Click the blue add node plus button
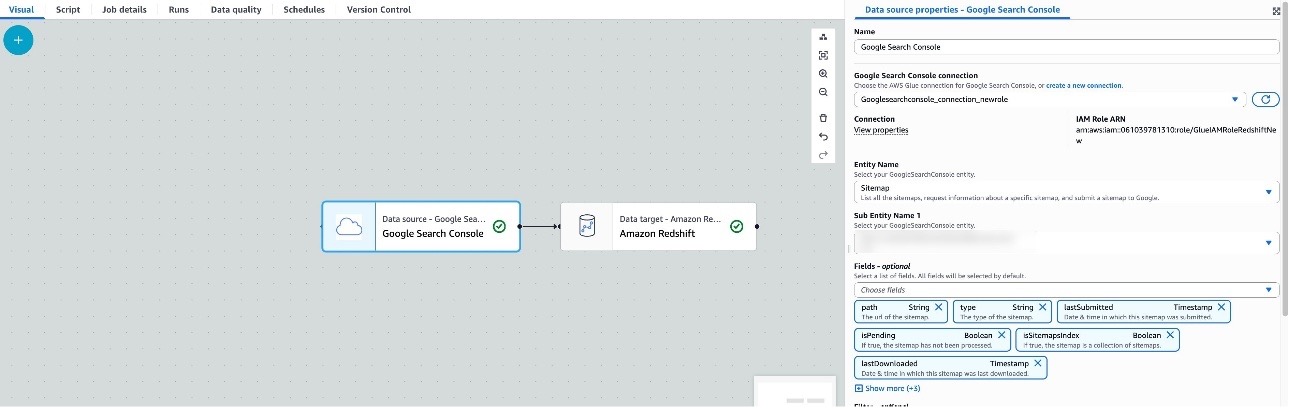Viewport: 1292px width, 409px height. pyautogui.click(x=18, y=40)
